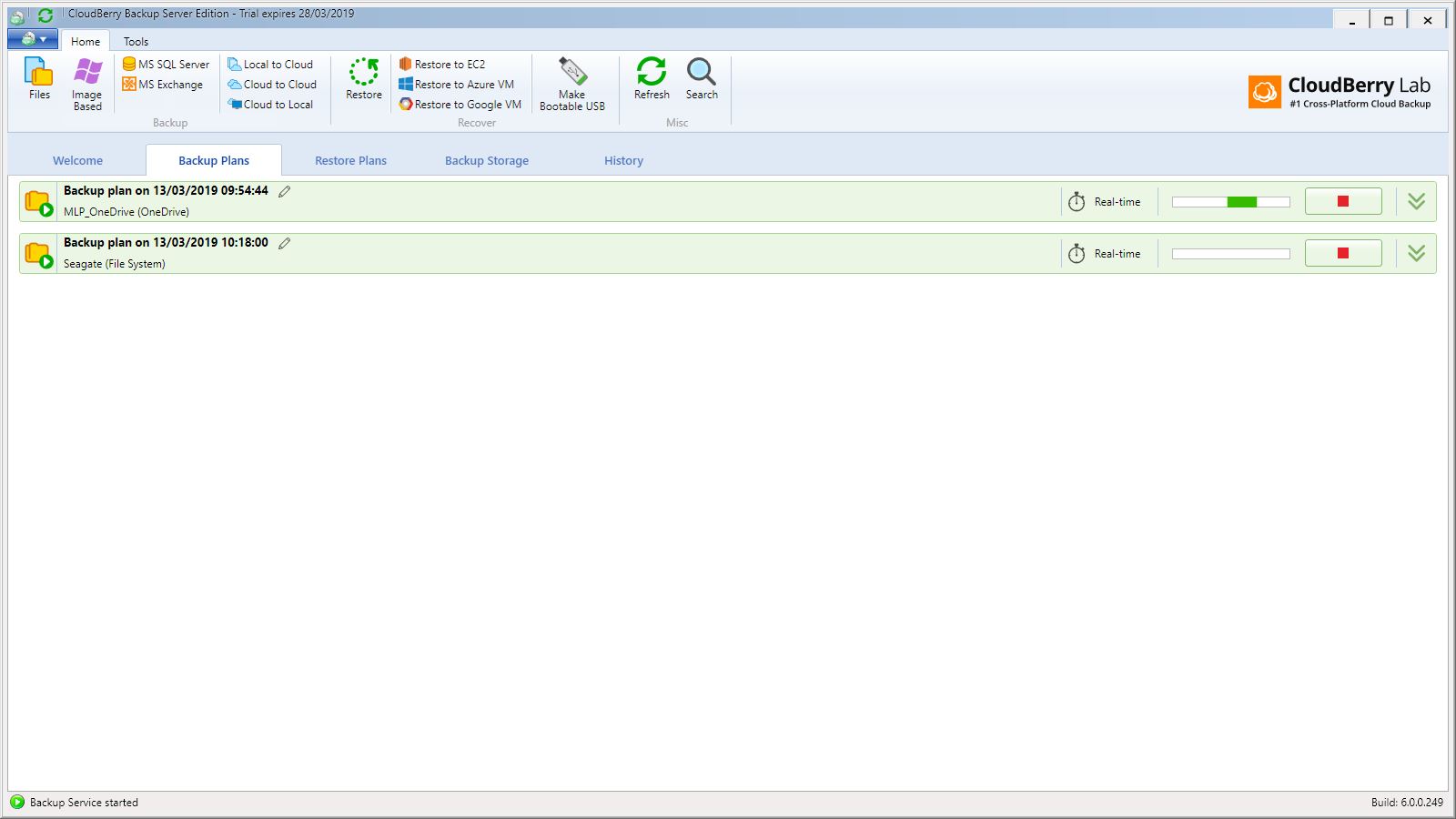Open Make Bootable USB tool

tap(572, 84)
